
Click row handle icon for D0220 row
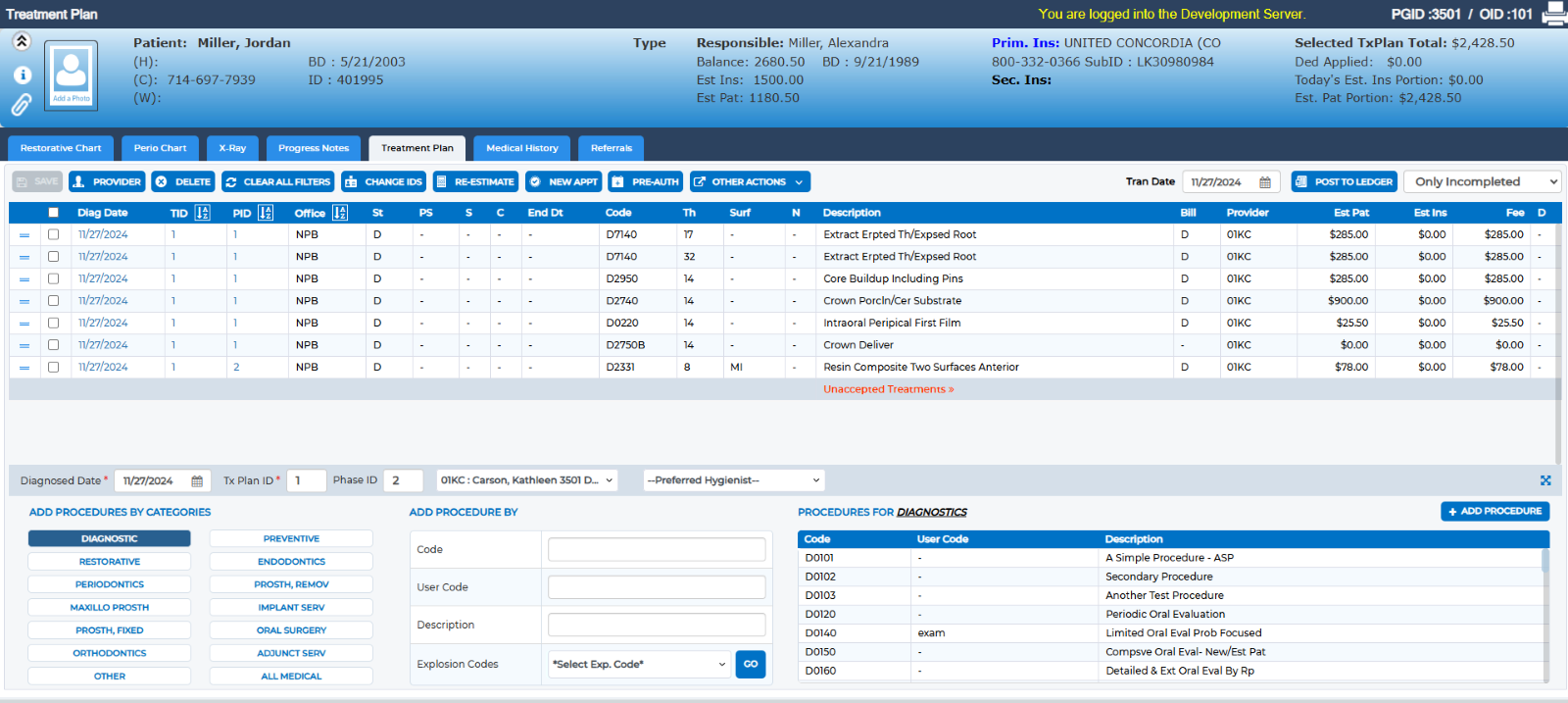pos(24,324)
